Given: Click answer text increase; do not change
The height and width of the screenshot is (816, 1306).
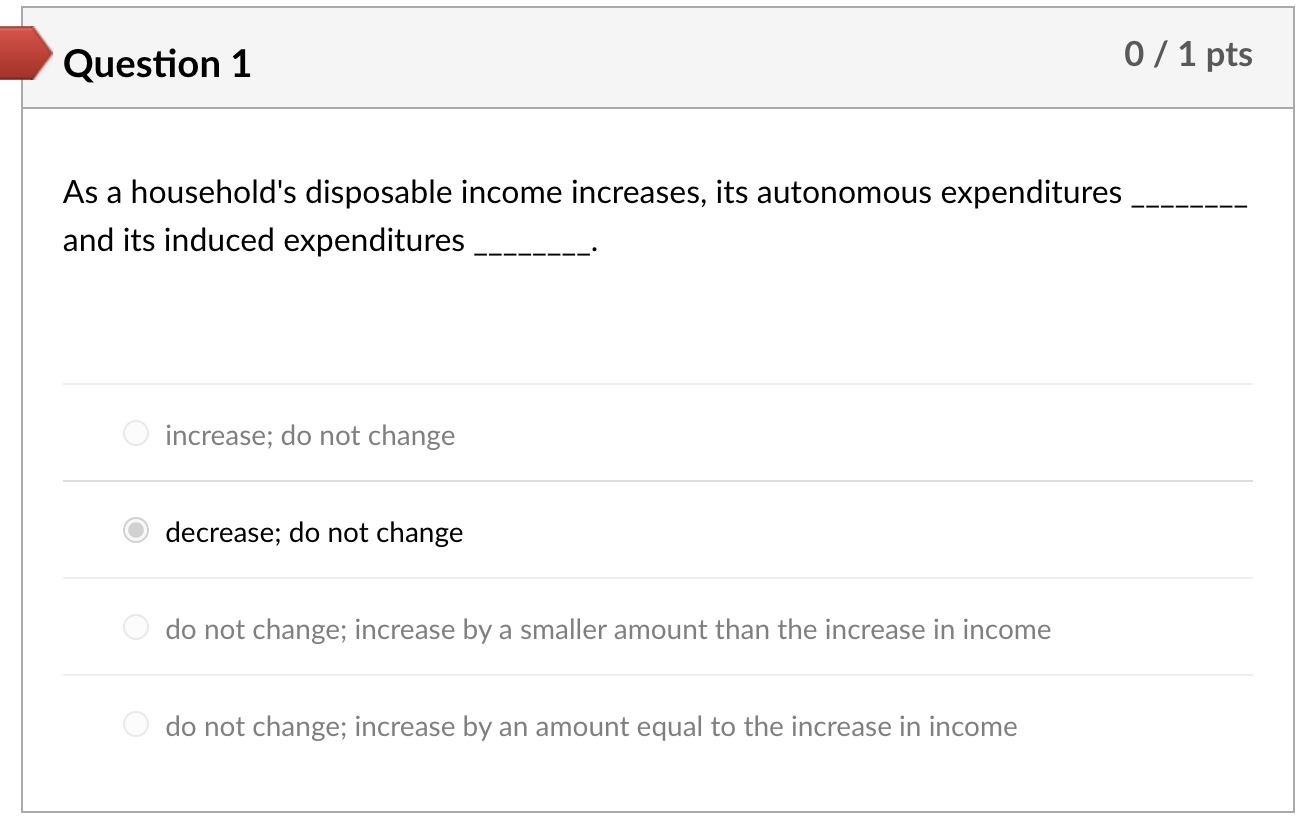Looking at the screenshot, I should 310,435.
